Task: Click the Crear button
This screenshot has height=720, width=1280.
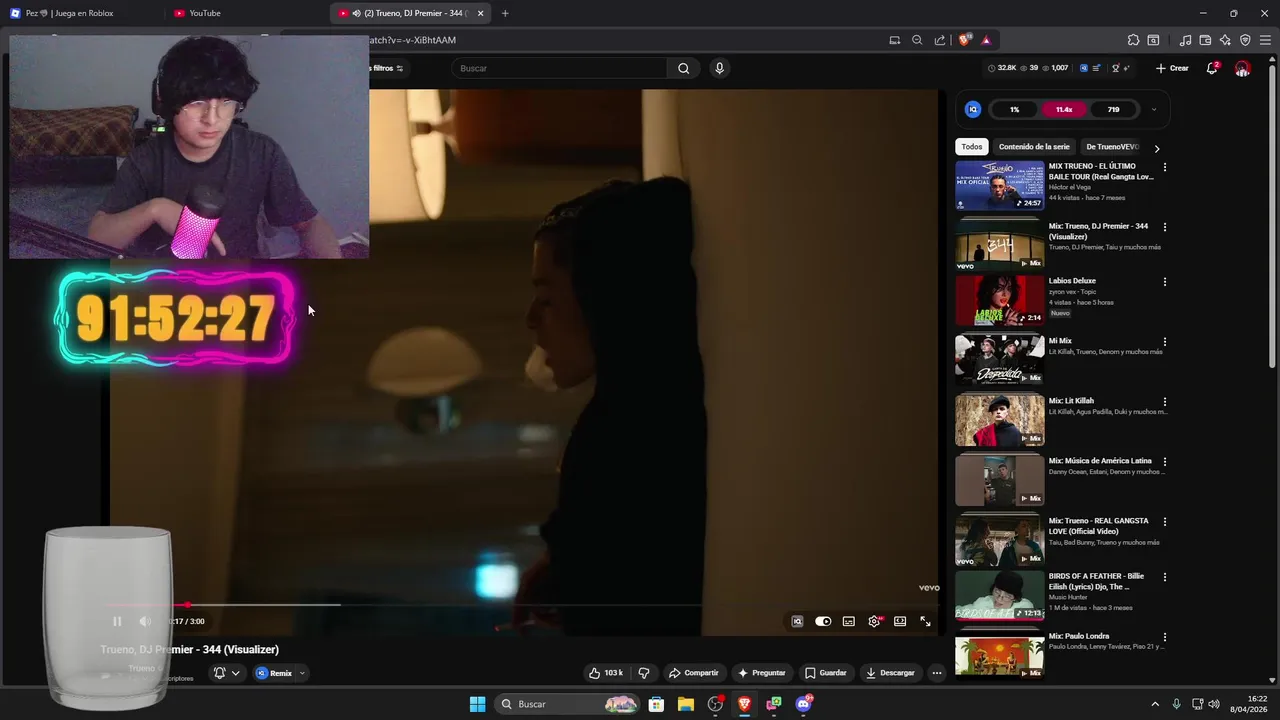Action: (1172, 68)
